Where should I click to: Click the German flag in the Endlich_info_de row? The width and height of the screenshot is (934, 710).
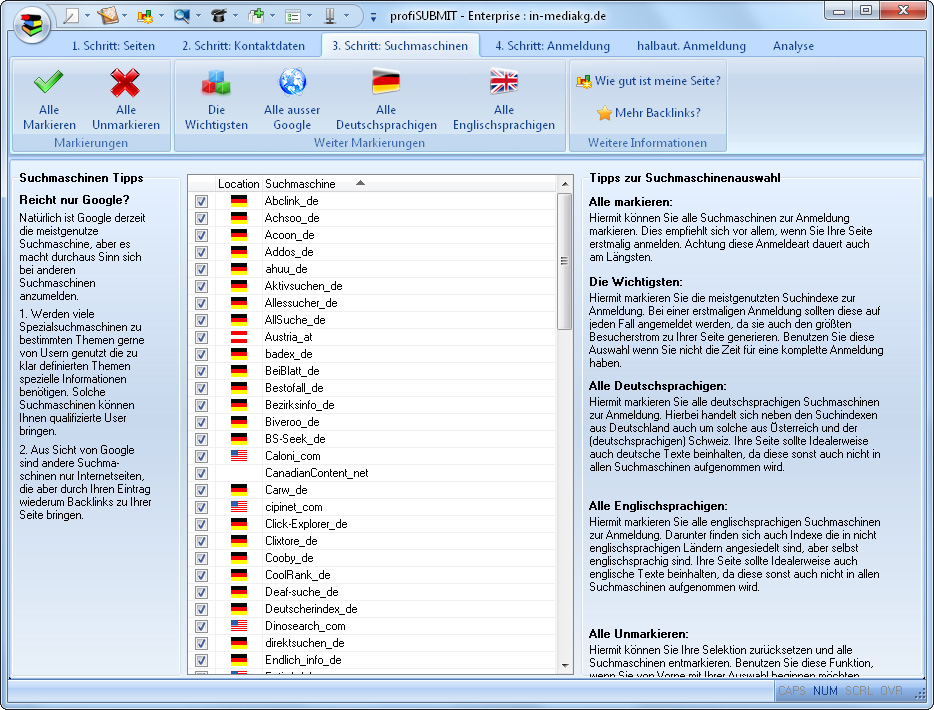pyautogui.click(x=239, y=660)
